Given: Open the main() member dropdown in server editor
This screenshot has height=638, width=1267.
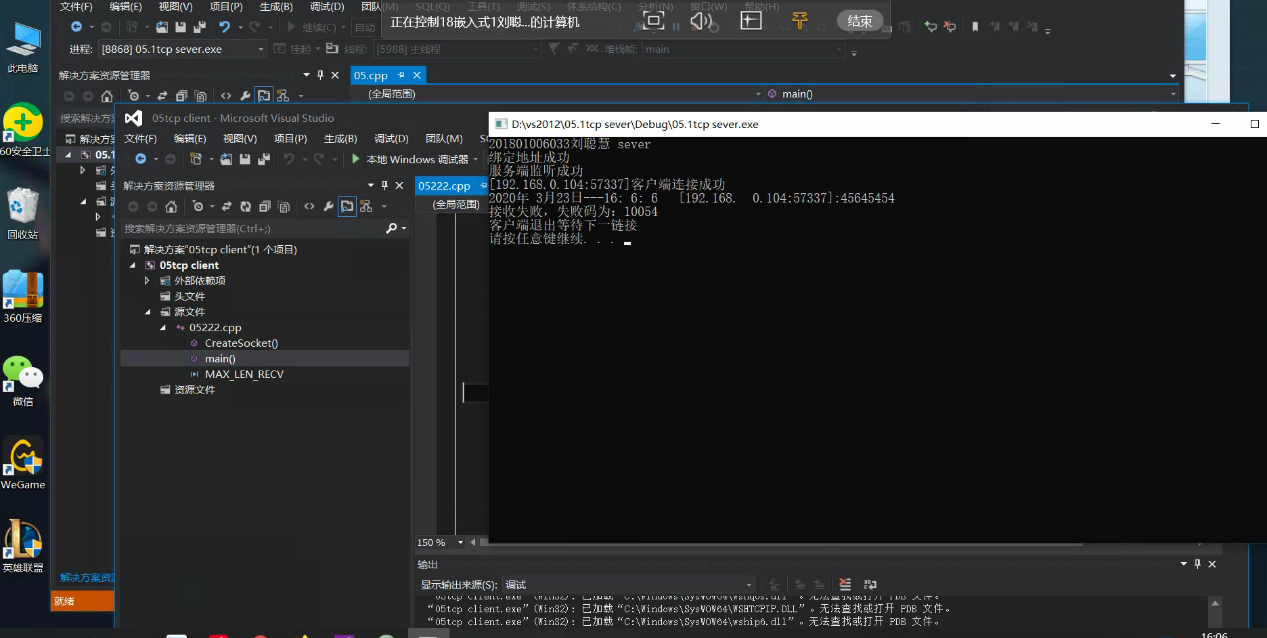Looking at the screenshot, I should [x=1172, y=94].
